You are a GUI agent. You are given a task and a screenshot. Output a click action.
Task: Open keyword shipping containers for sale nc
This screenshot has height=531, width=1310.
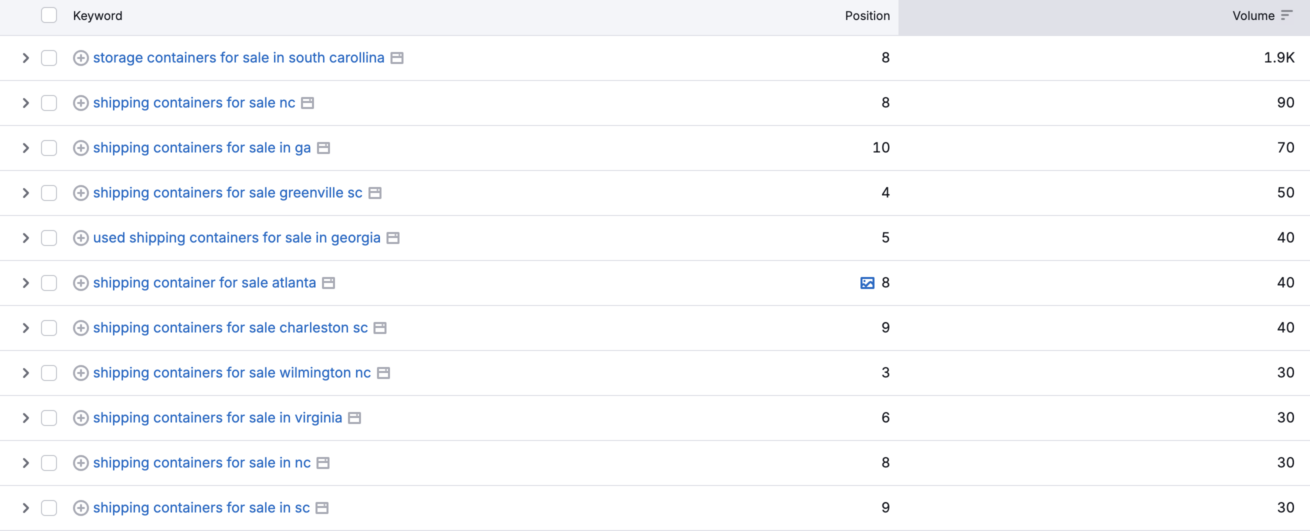coord(194,103)
